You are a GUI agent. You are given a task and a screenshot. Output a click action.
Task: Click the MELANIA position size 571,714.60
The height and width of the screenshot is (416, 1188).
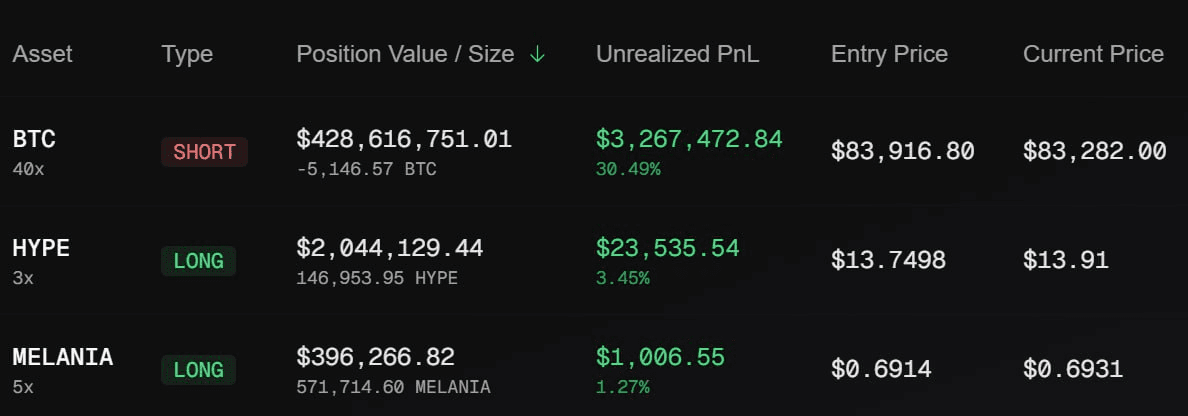pyautogui.click(x=351, y=388)
